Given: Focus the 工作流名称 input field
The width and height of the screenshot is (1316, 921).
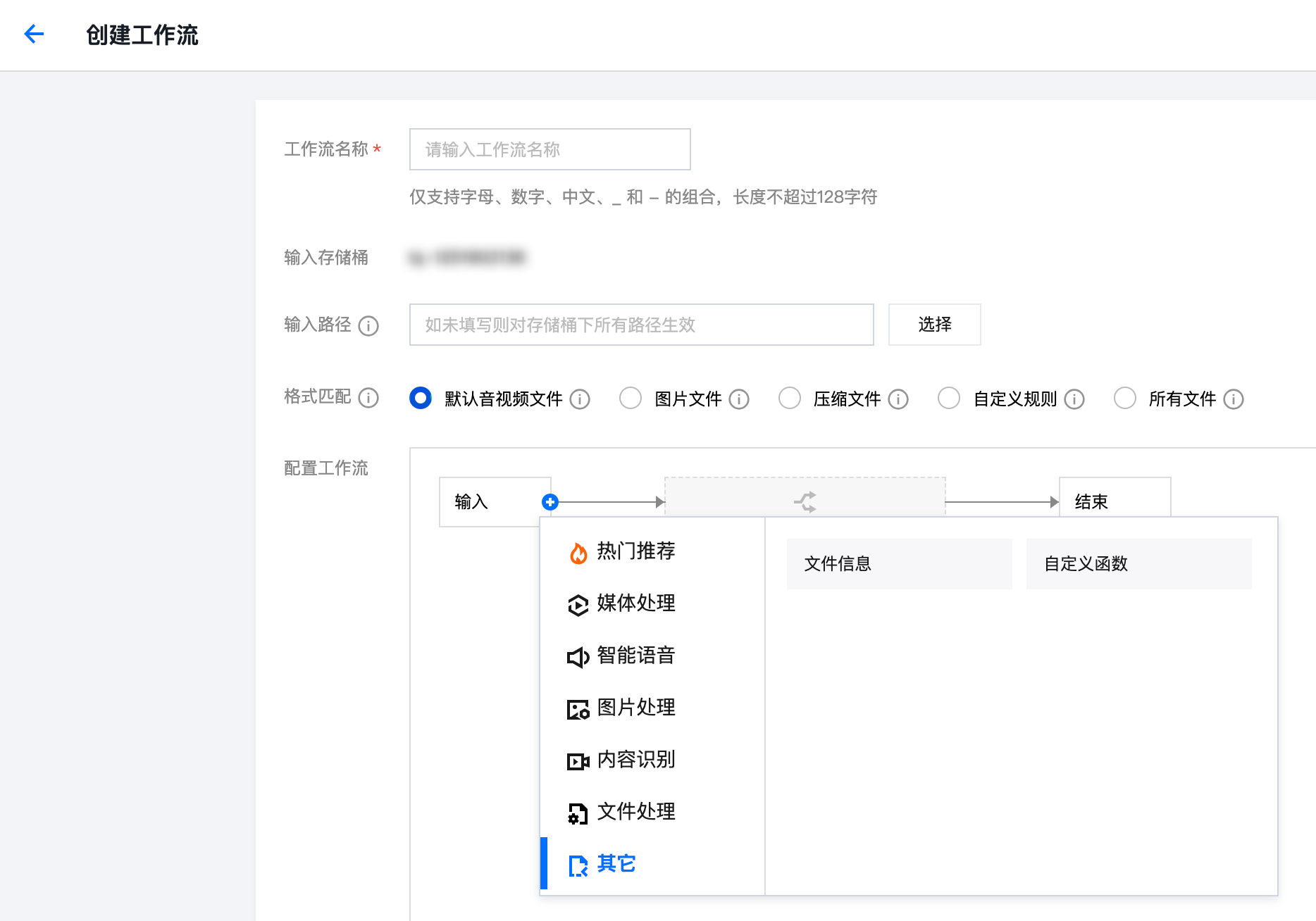Looking at the screenshot, I should [550, 149].
